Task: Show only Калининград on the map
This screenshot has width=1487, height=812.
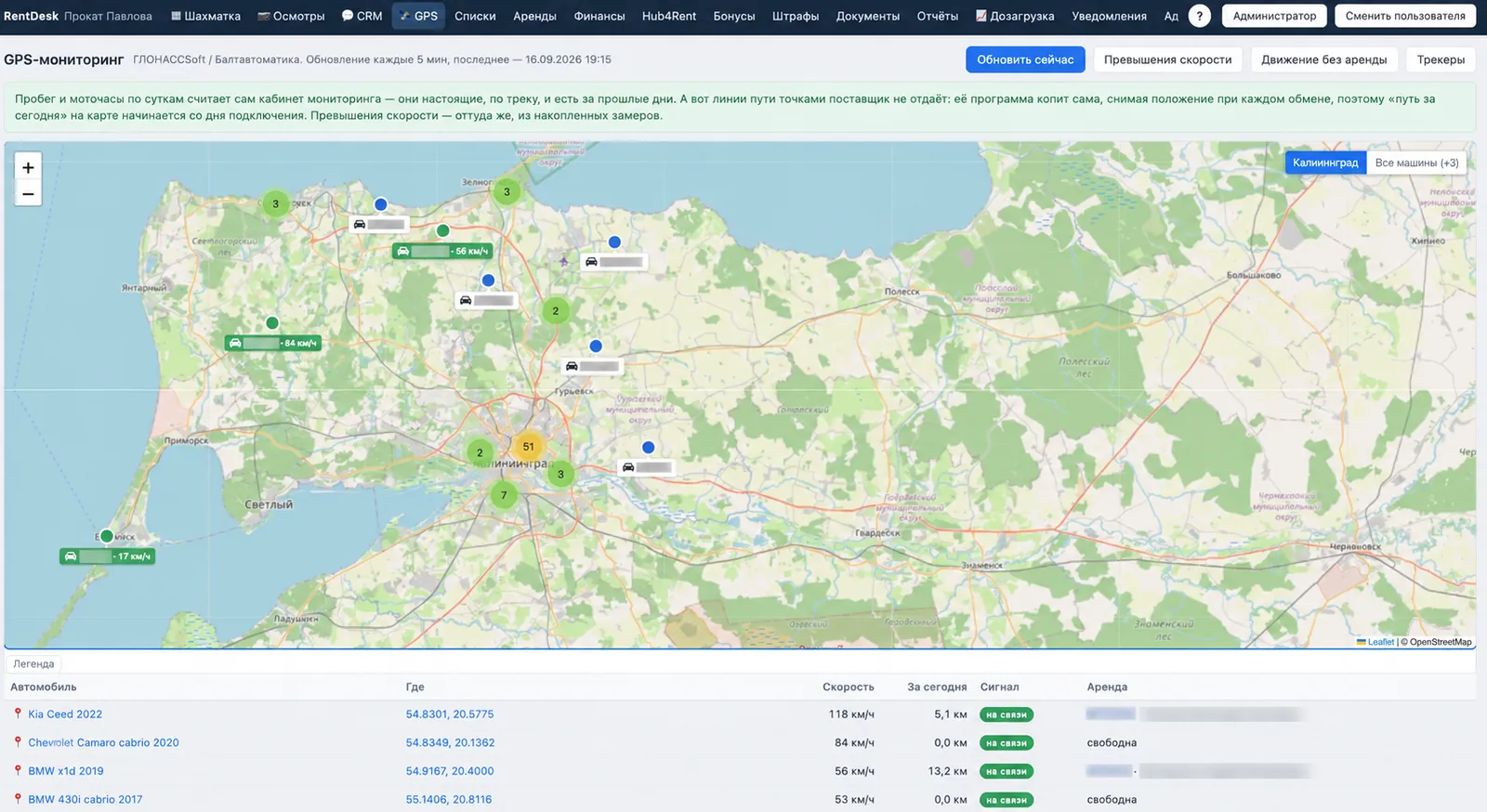Action: pyautogui.click(x=1325, y=163)
